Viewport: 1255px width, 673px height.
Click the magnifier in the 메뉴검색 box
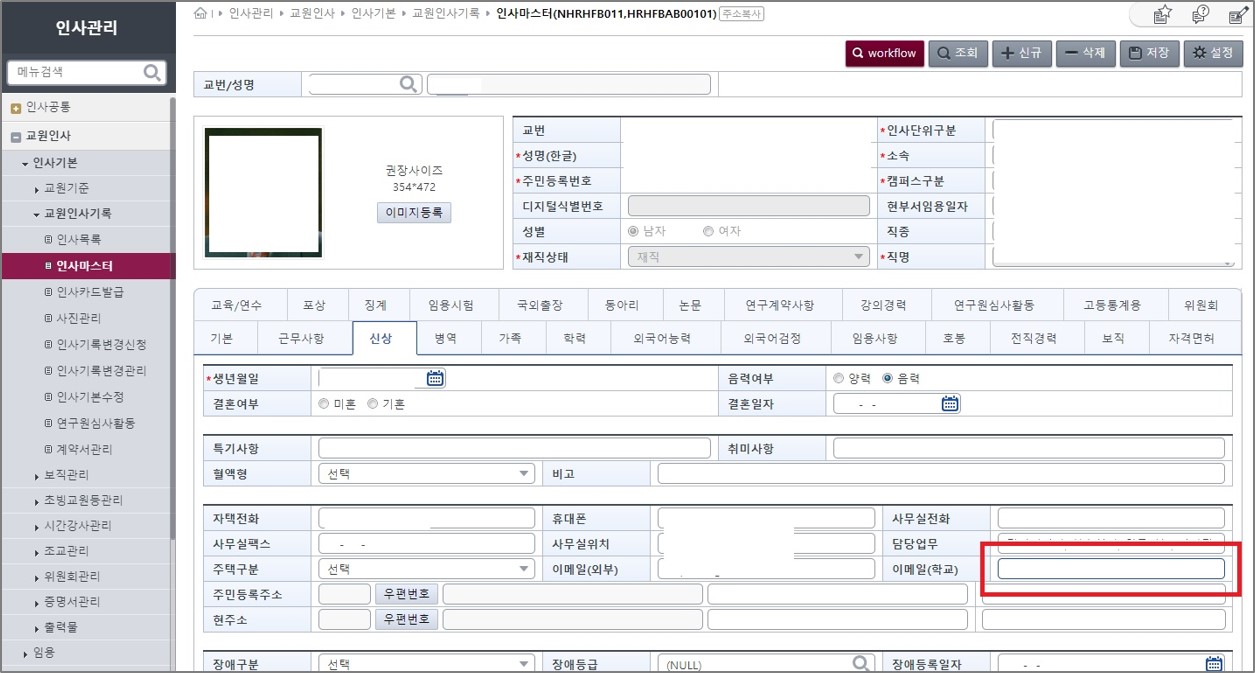pyautogui.click(x=153, y=72)
